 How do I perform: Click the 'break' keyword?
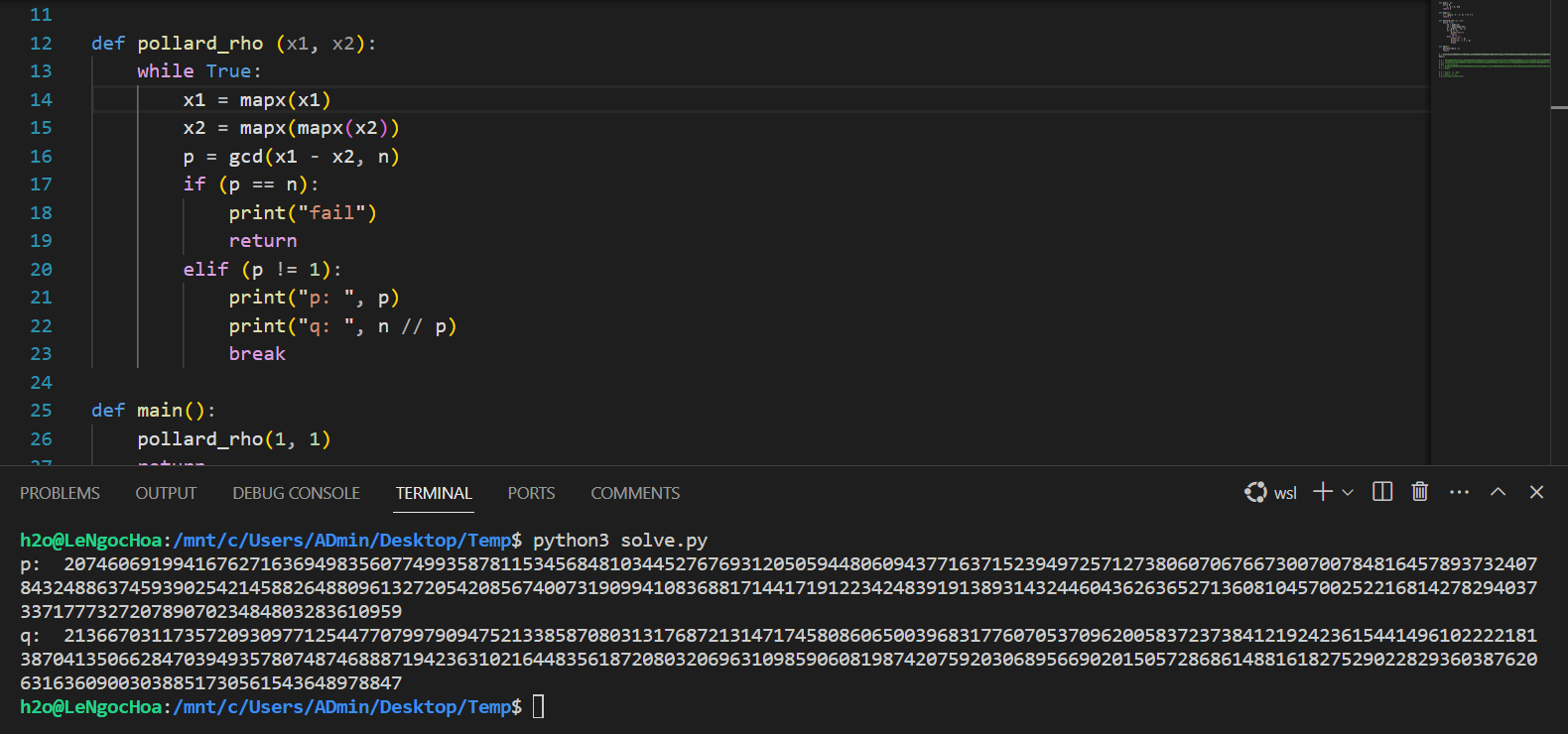click(x=257, y=354)
